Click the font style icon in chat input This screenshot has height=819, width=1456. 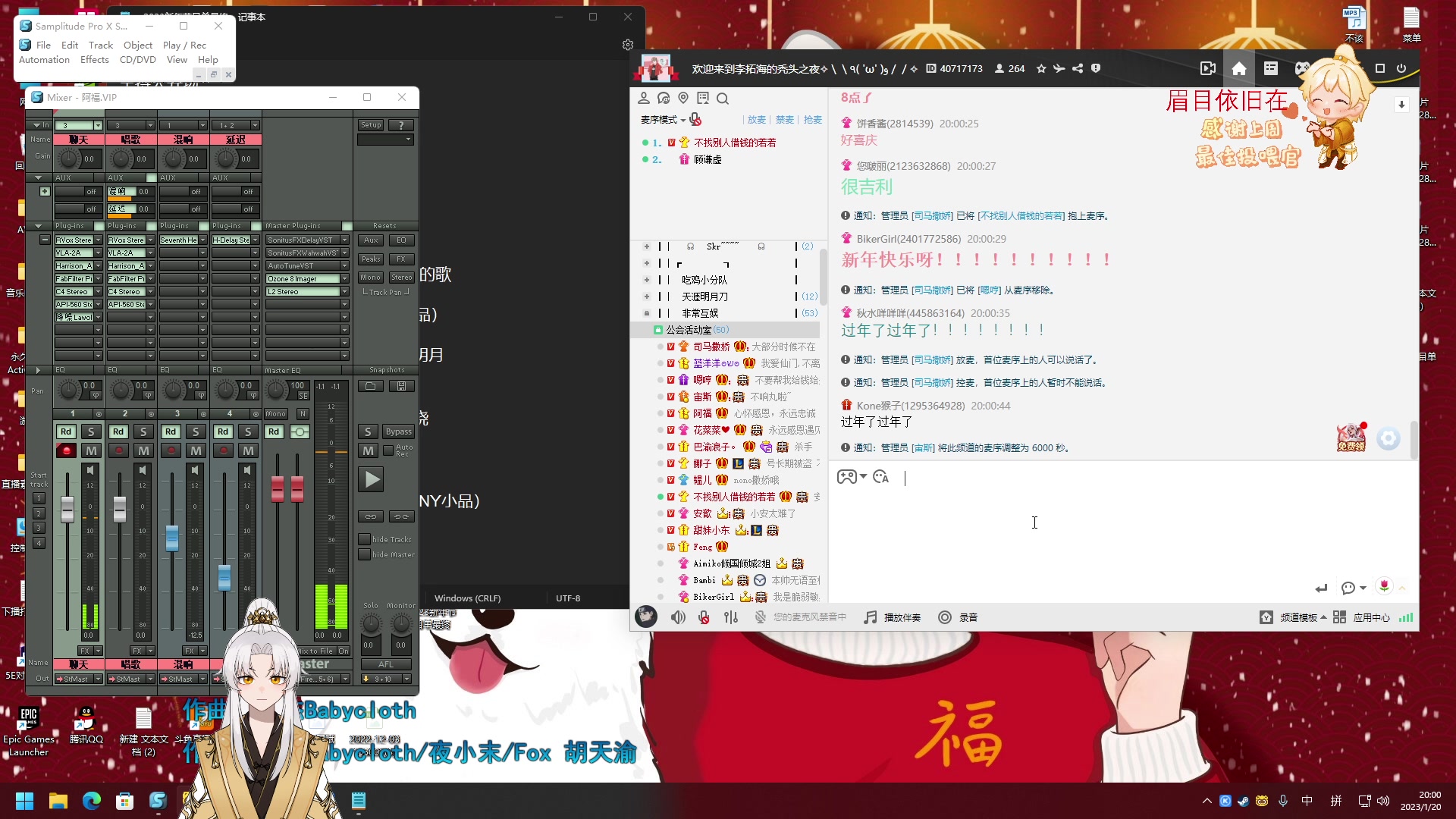[880, 476]
